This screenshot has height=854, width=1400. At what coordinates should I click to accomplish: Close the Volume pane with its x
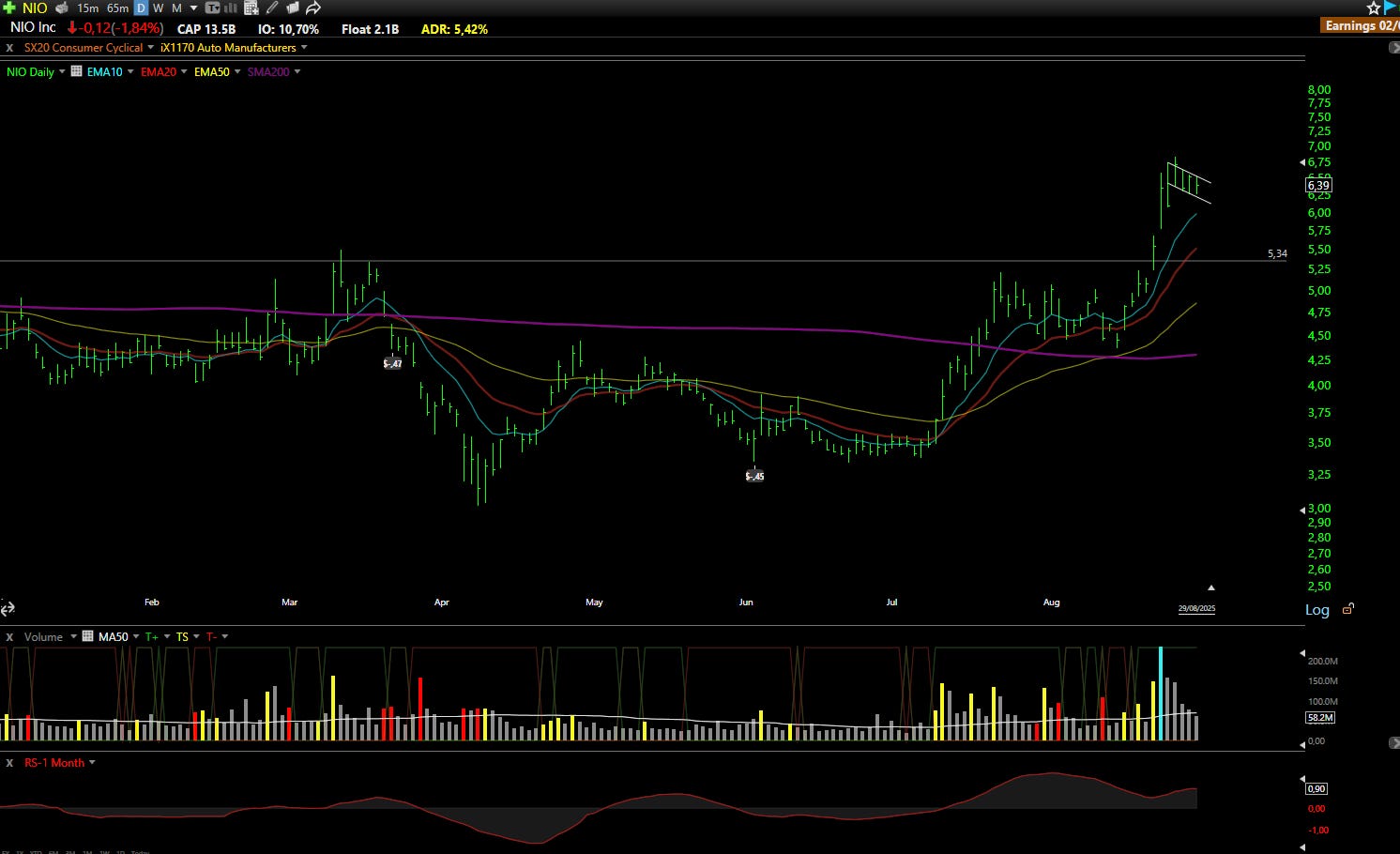coord(9,637)
